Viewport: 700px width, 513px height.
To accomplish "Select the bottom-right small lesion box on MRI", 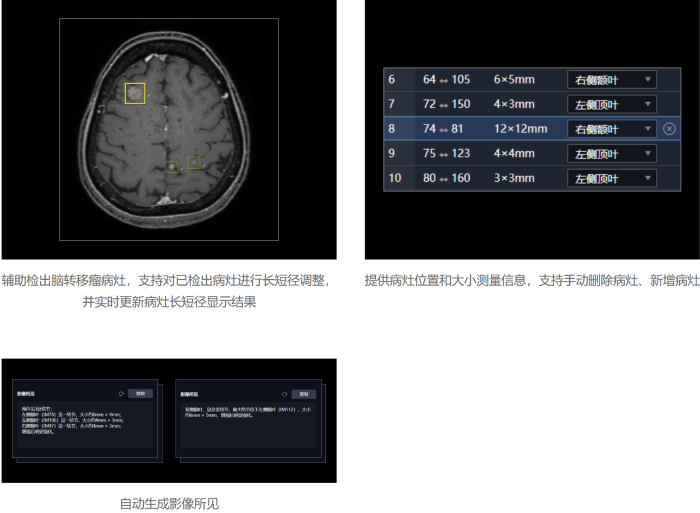I will 196,161.
